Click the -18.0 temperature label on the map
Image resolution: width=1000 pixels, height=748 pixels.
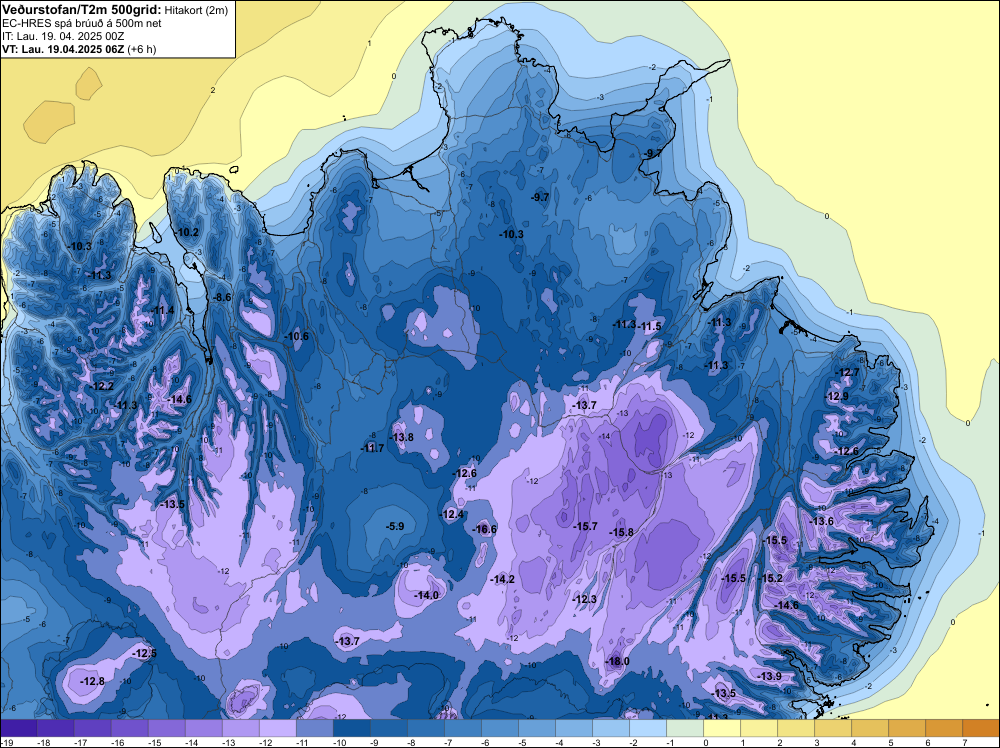pos(617,661)
